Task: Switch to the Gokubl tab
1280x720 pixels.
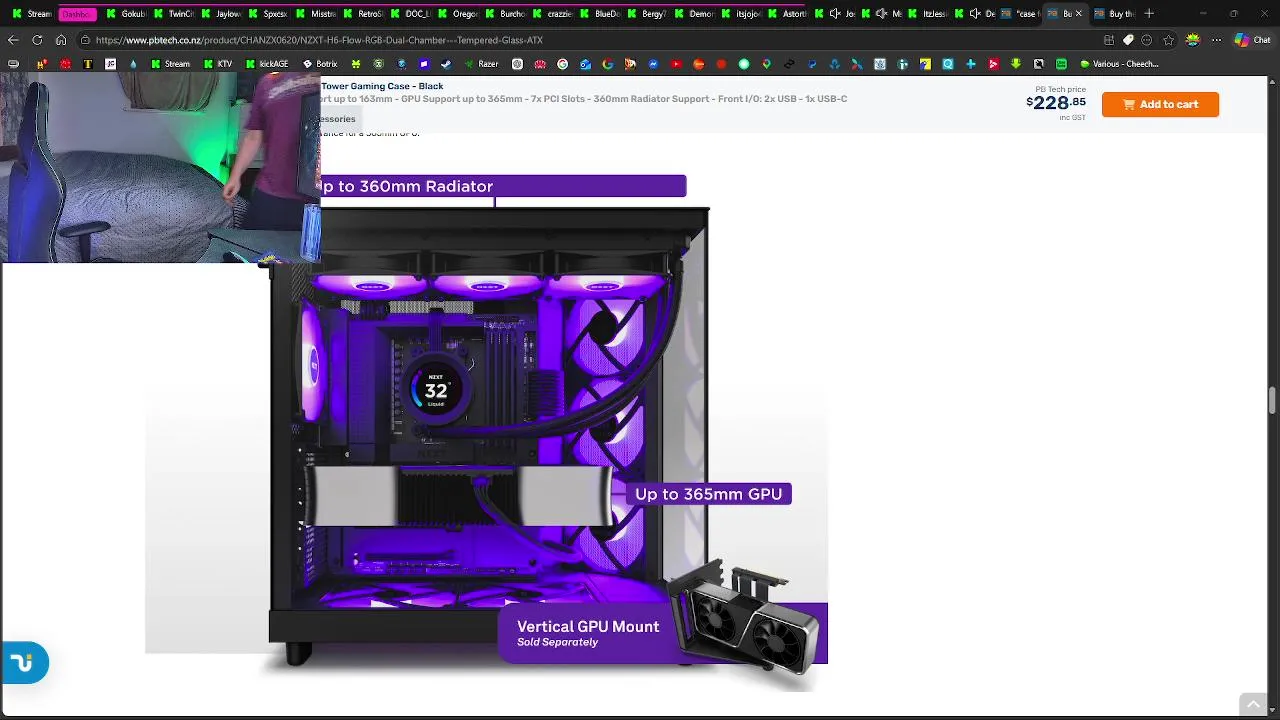Action: point(126,14)
